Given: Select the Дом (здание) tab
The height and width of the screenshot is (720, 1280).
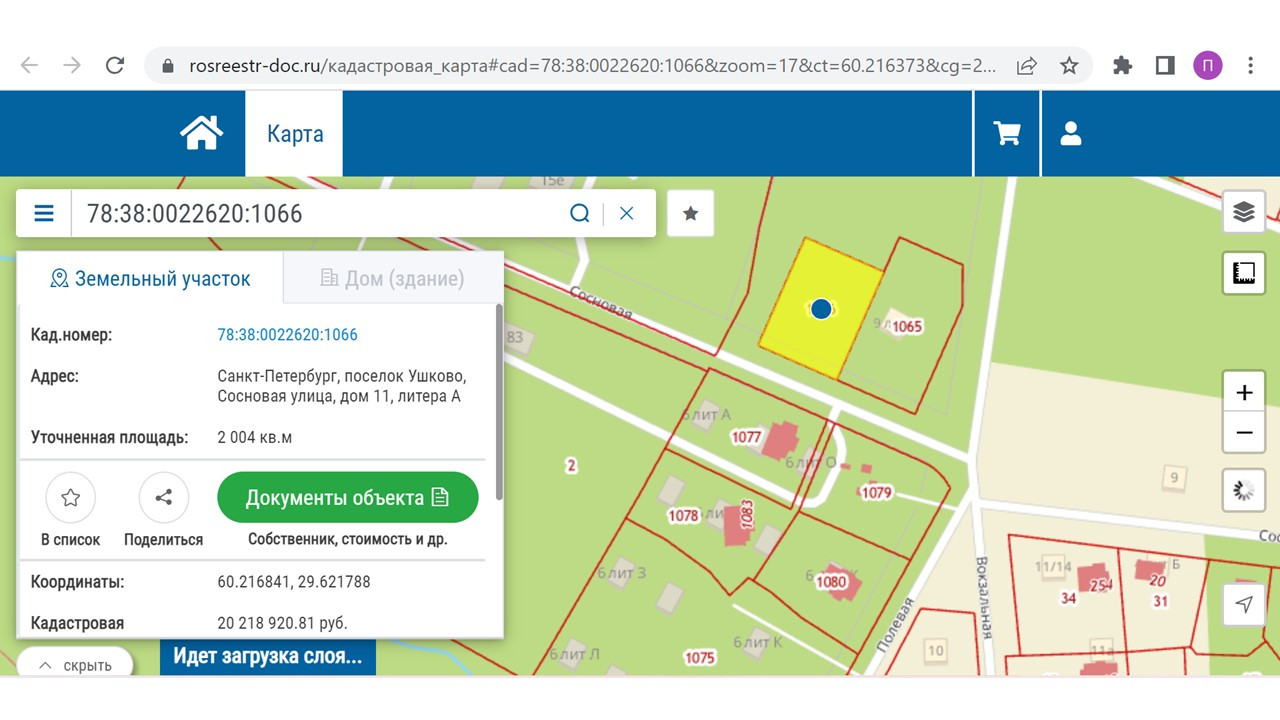Looking at the screenshot, I should [x=392, y=278].
